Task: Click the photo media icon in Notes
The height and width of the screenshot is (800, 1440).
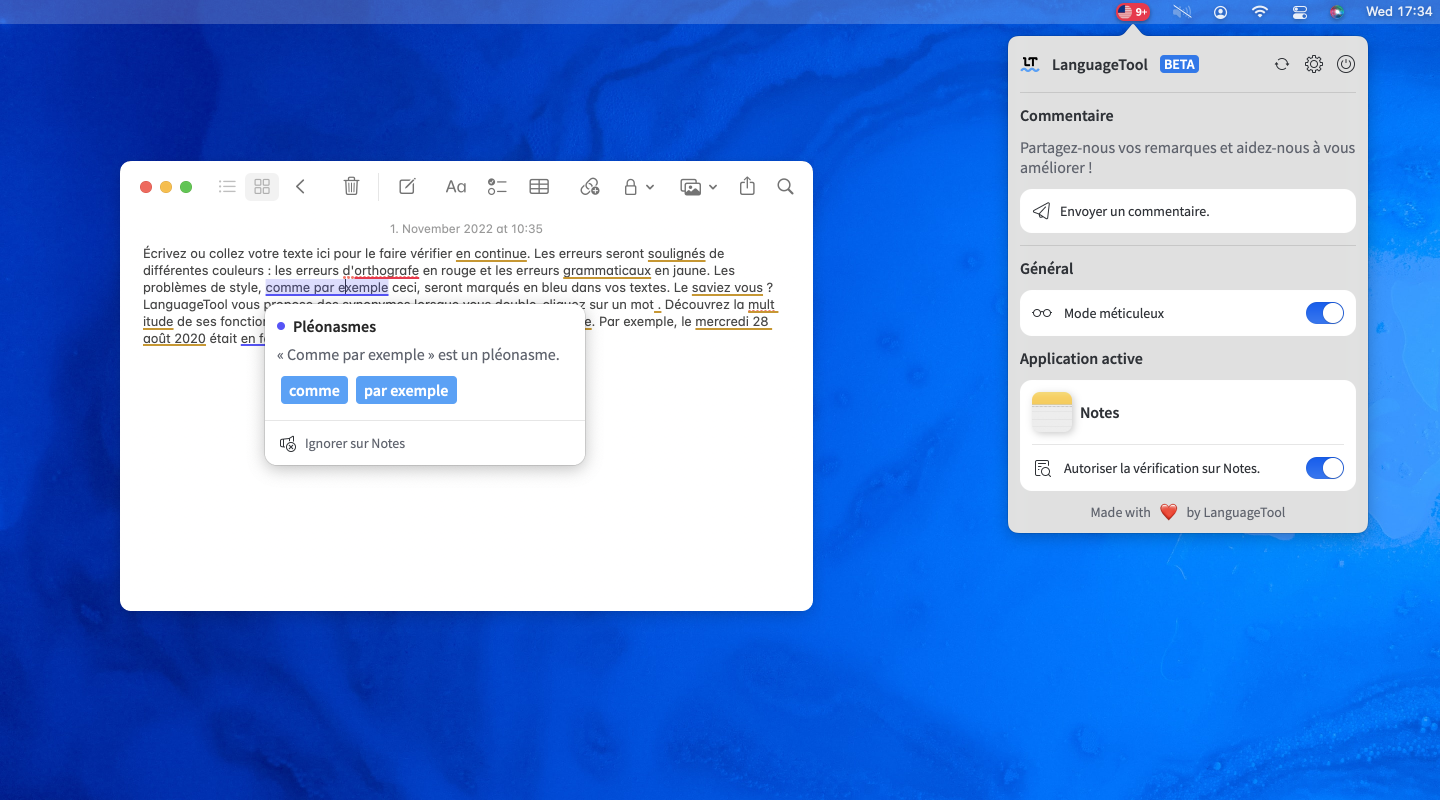Action: (x=690, y=187)
